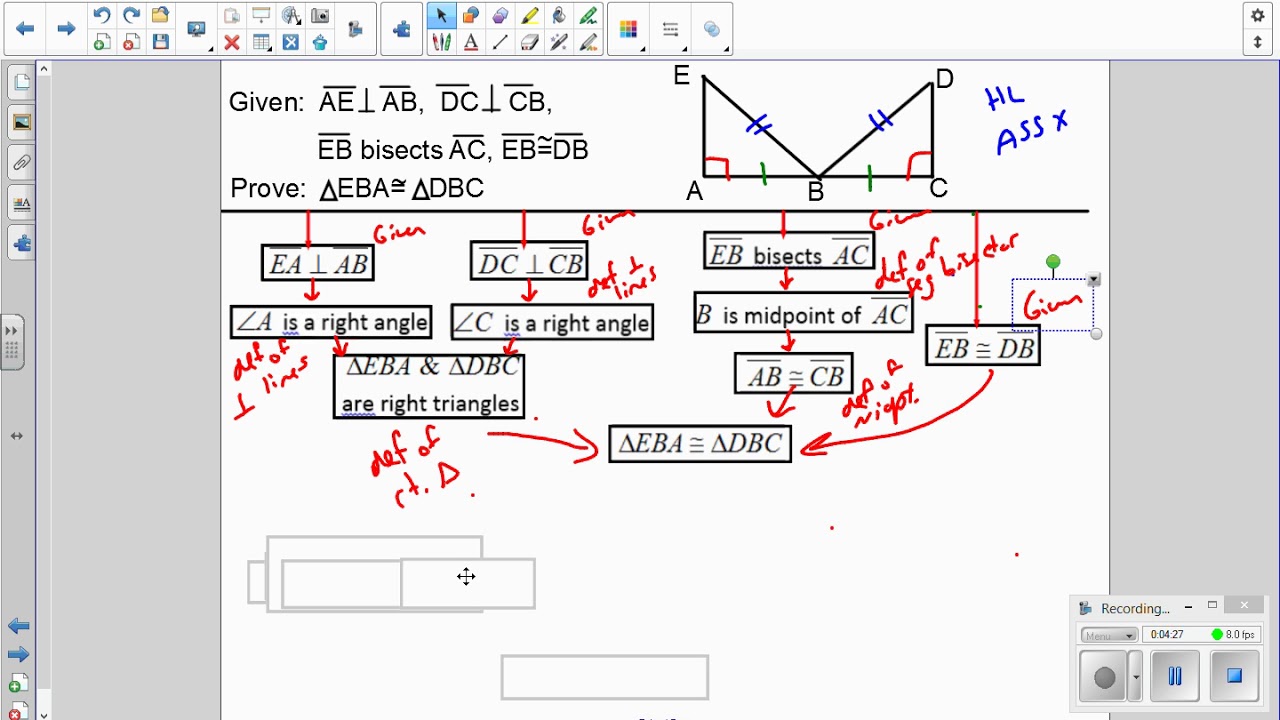Delete page using top toolbar icon

[131, 42]
